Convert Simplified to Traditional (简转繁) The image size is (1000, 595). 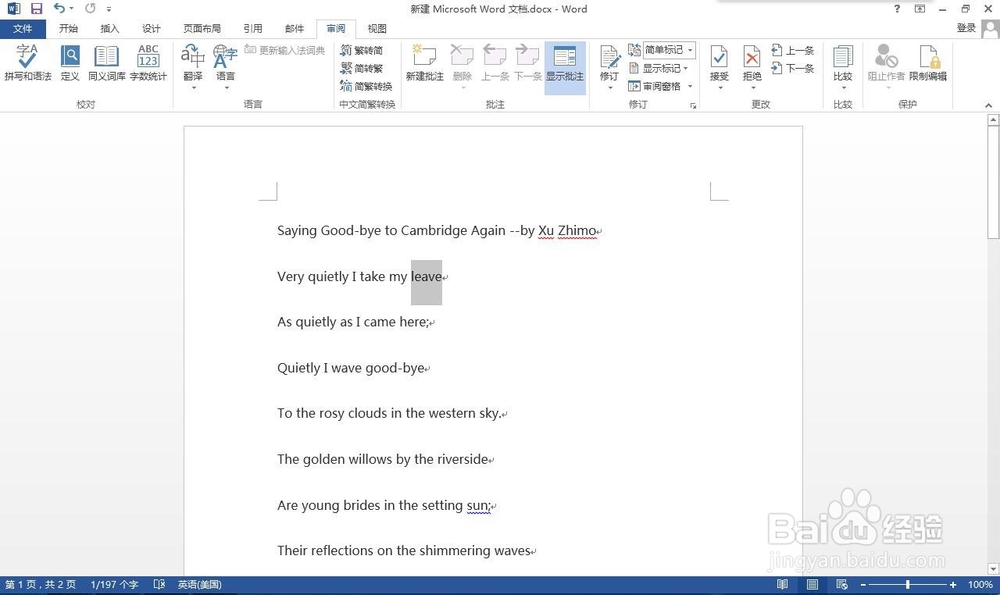361,68
